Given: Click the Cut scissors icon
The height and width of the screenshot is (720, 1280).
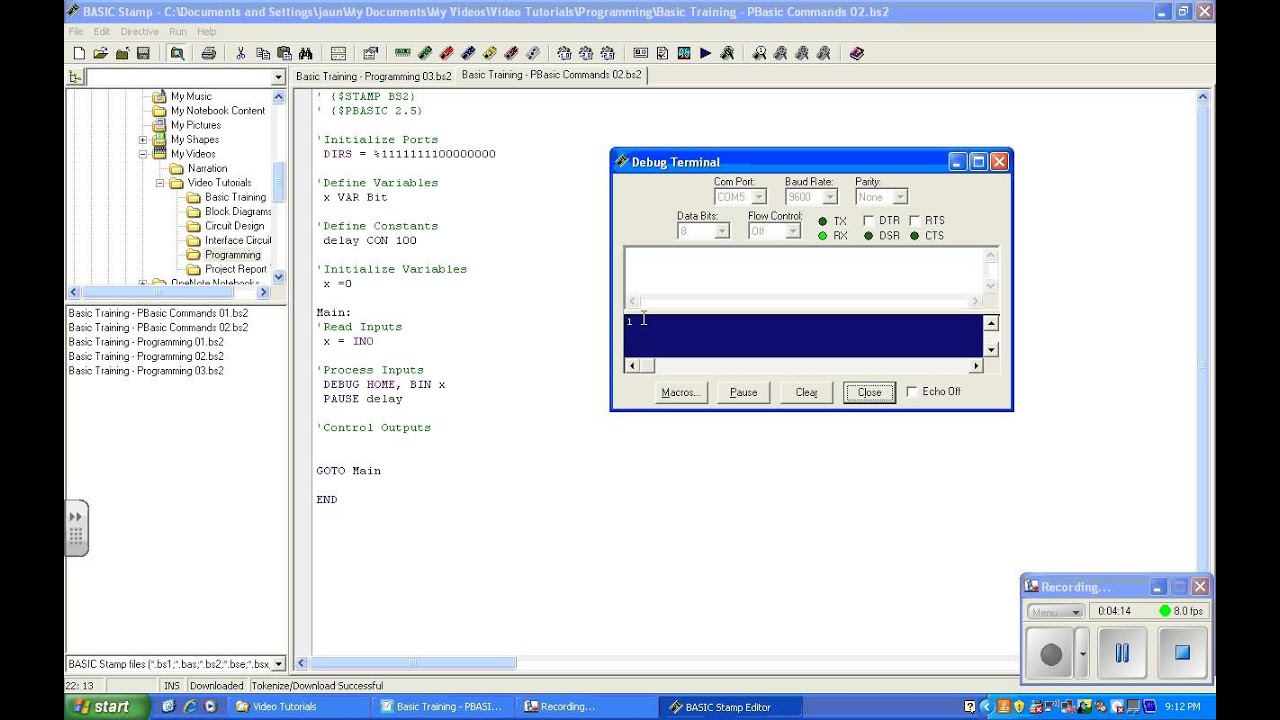Looking at the screenshot, I should coord(241,54).
